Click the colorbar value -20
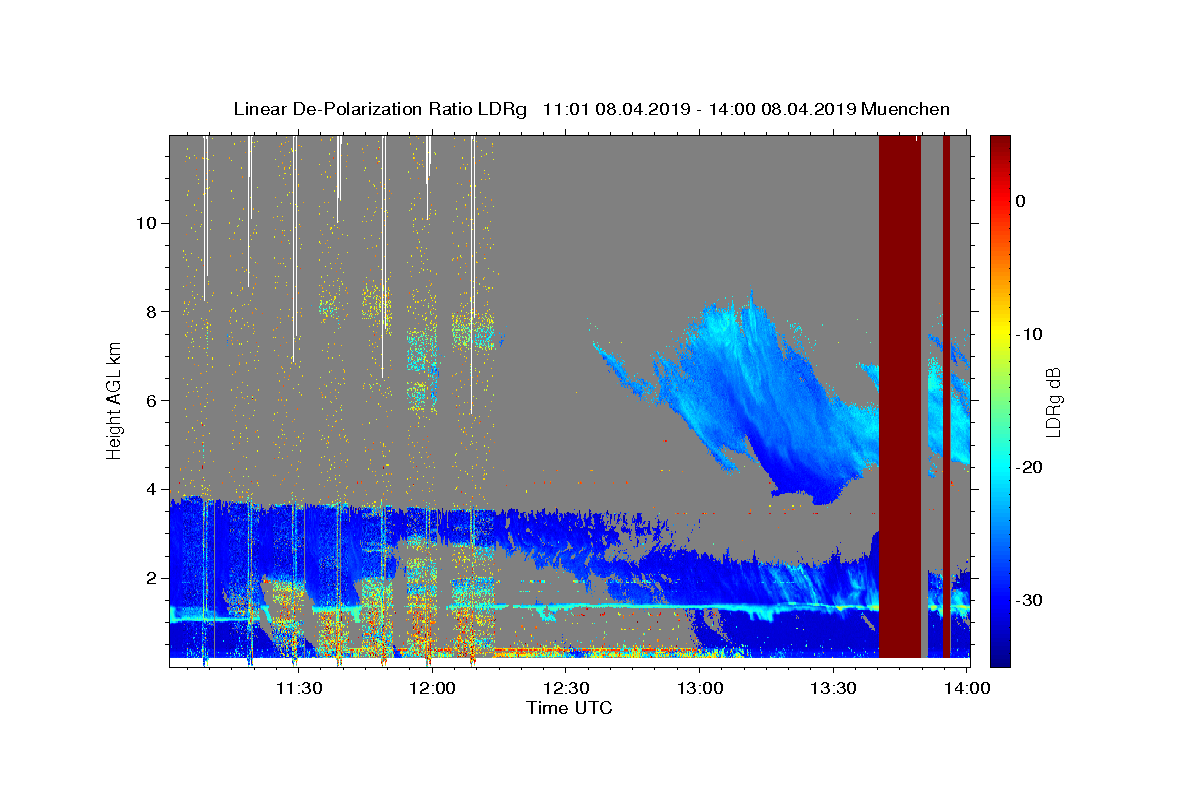 coord(1029,467)
